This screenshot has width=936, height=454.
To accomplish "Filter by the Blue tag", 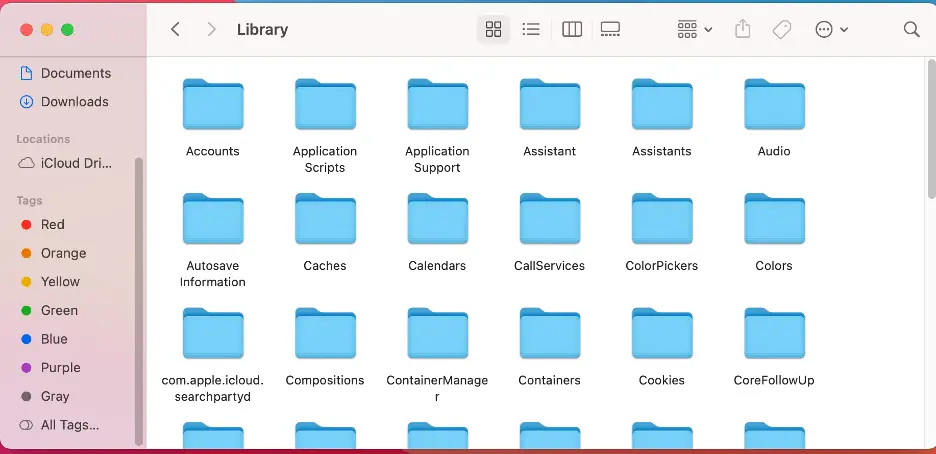I will point(44,339).
